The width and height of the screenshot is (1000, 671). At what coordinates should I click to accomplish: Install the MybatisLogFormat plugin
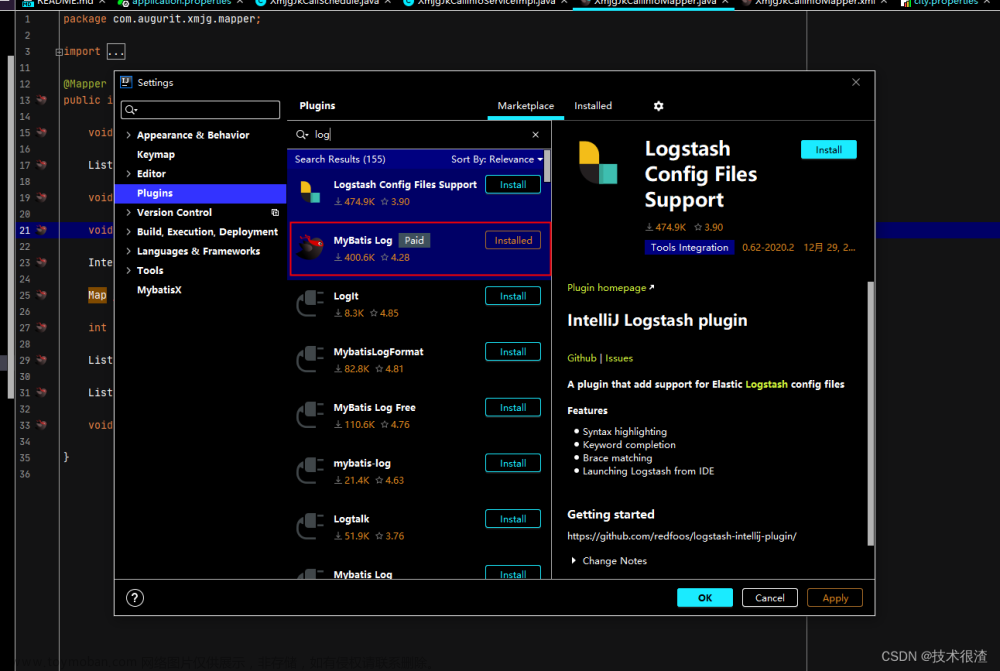pyautogui.click(x=513, y=352)
